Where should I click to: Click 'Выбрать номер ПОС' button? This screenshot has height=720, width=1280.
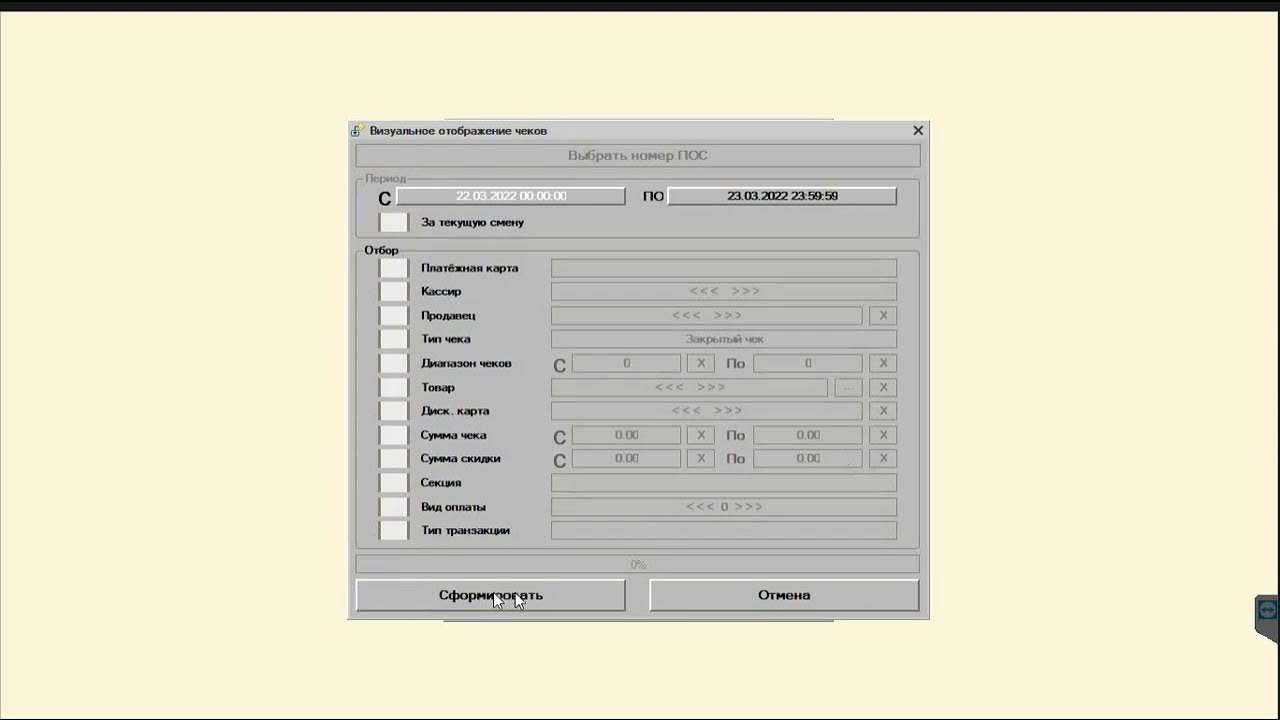coord(638,155)
